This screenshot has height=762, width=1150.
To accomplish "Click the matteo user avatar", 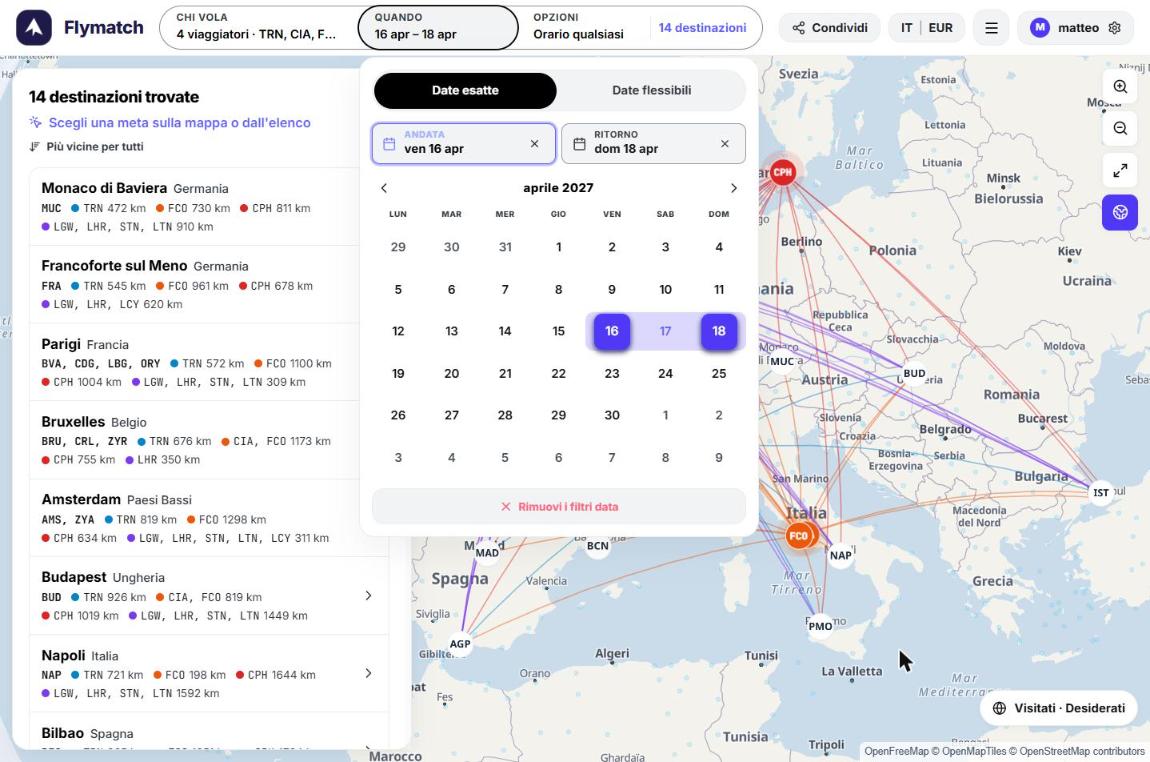I will [1039, 28].
